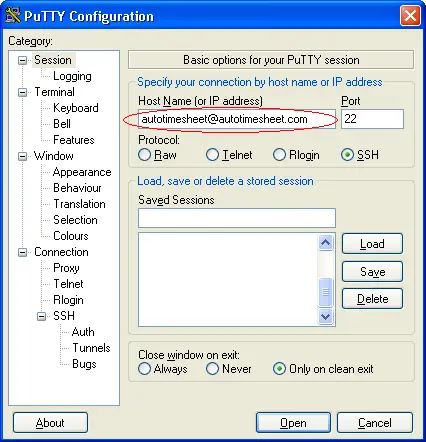
Task: Open Bell settings
Action: [x=62, y=124]
